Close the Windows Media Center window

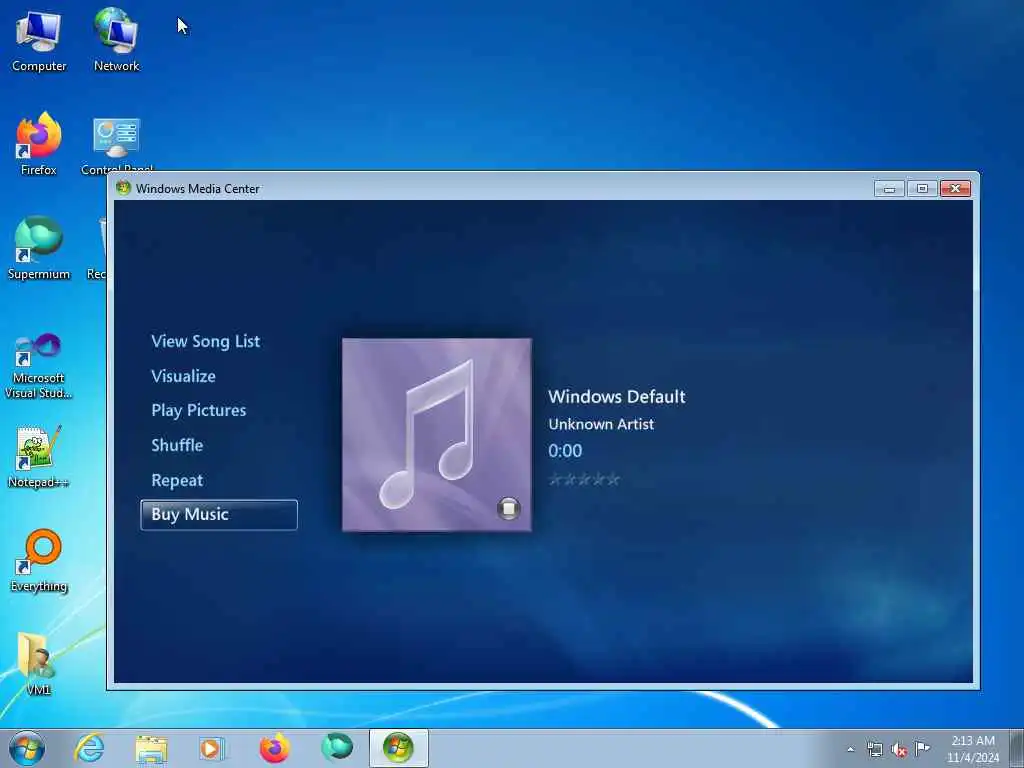click(955, 189)
